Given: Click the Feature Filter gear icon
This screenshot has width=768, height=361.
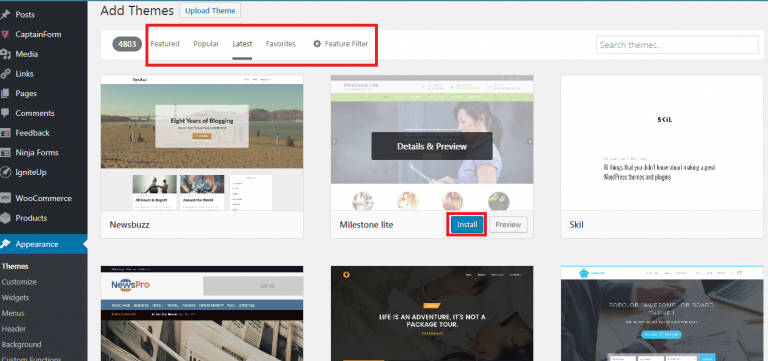Looking at the screenshot, I should 317,44.
